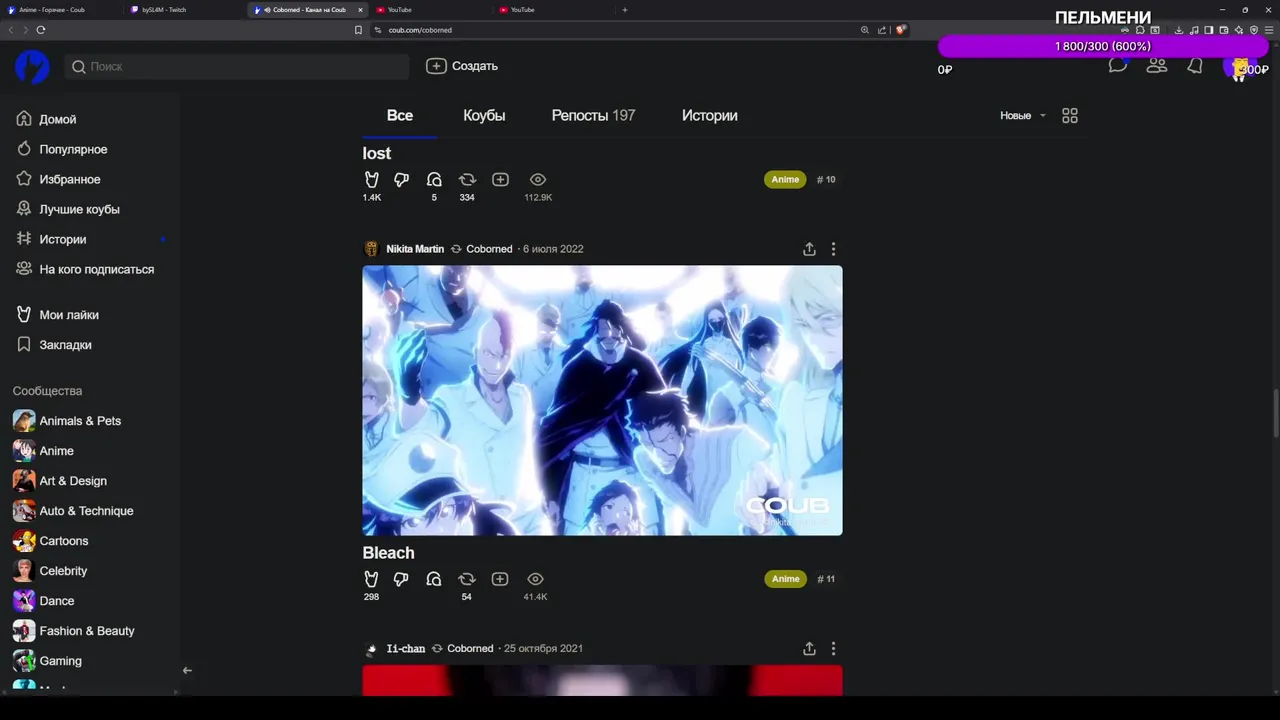The image size is (1280, 720).
Task: Click the views eye icon of 'lost'
Action: (x=538, y=180)
